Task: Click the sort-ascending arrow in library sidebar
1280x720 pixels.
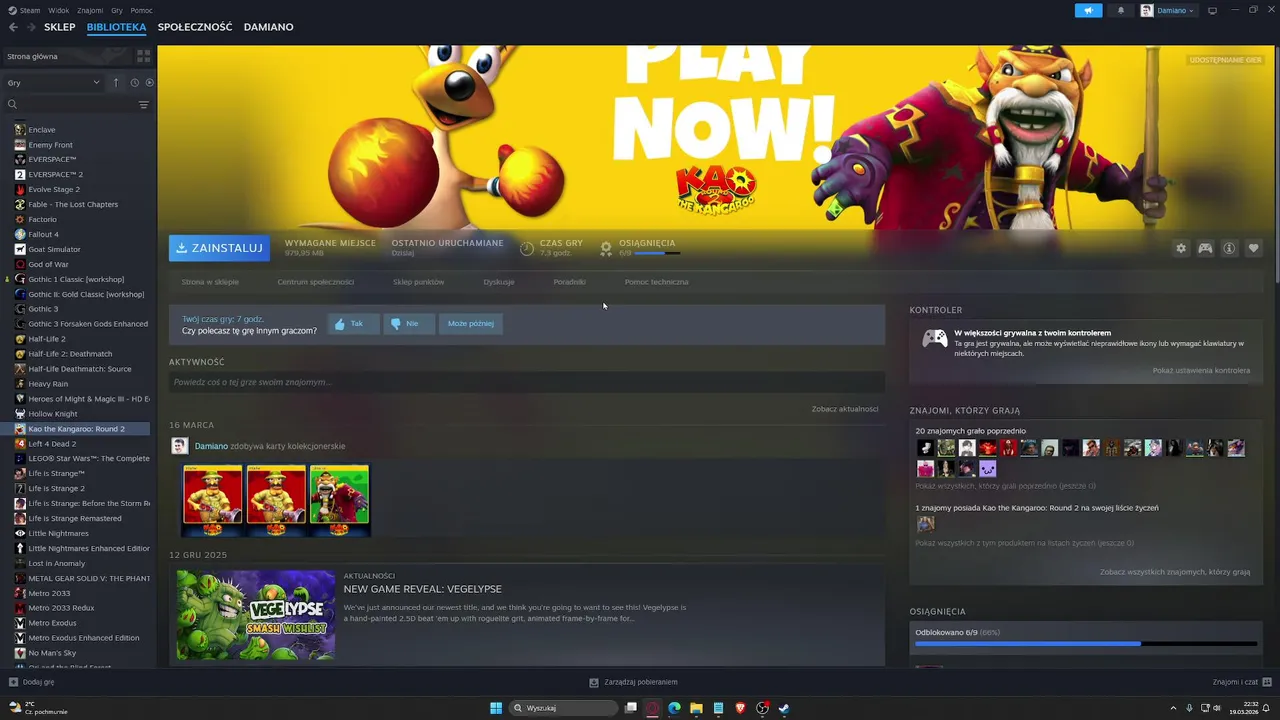Action: tap(116, 82)
